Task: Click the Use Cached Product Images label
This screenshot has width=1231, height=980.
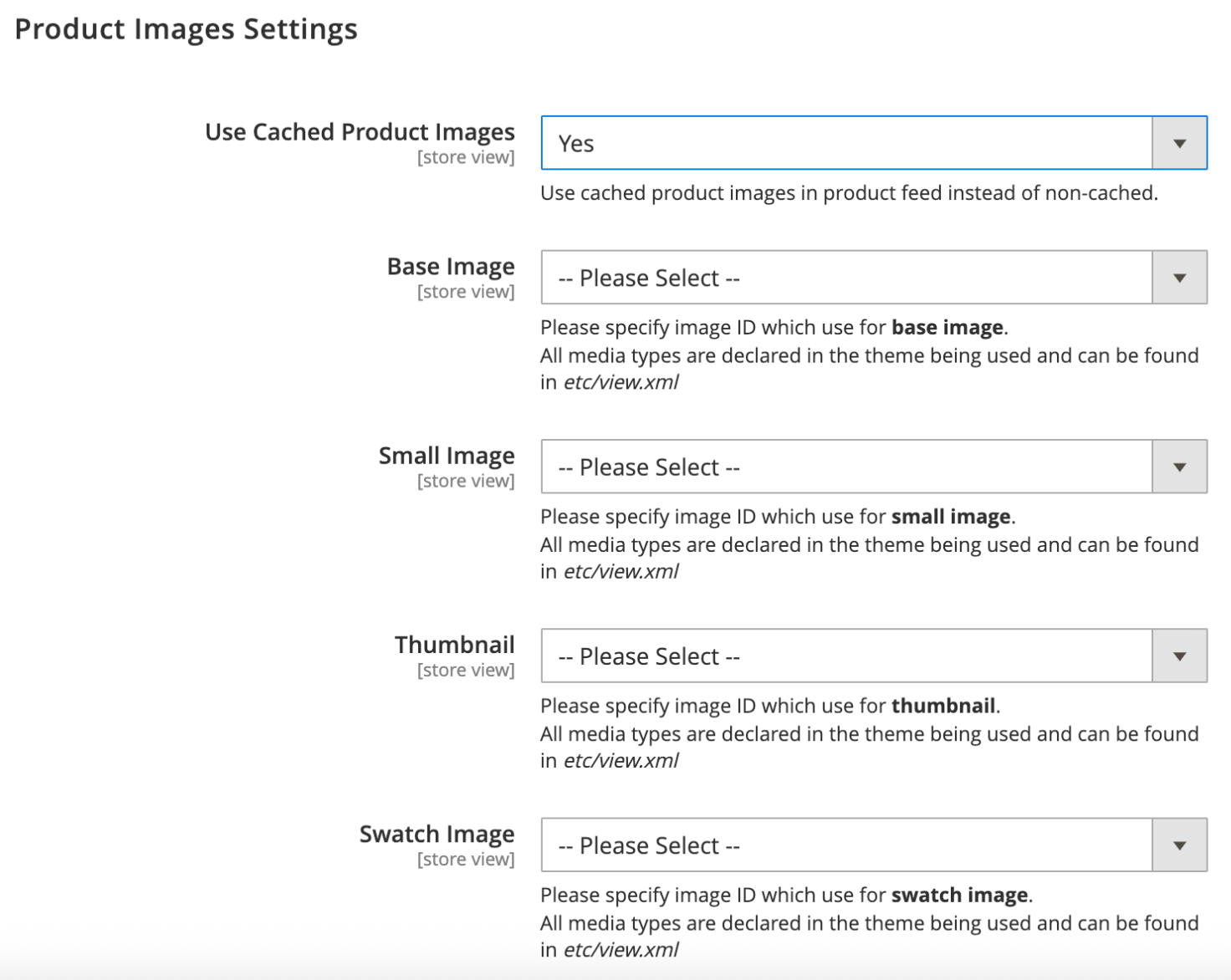Action: point(360,132)
